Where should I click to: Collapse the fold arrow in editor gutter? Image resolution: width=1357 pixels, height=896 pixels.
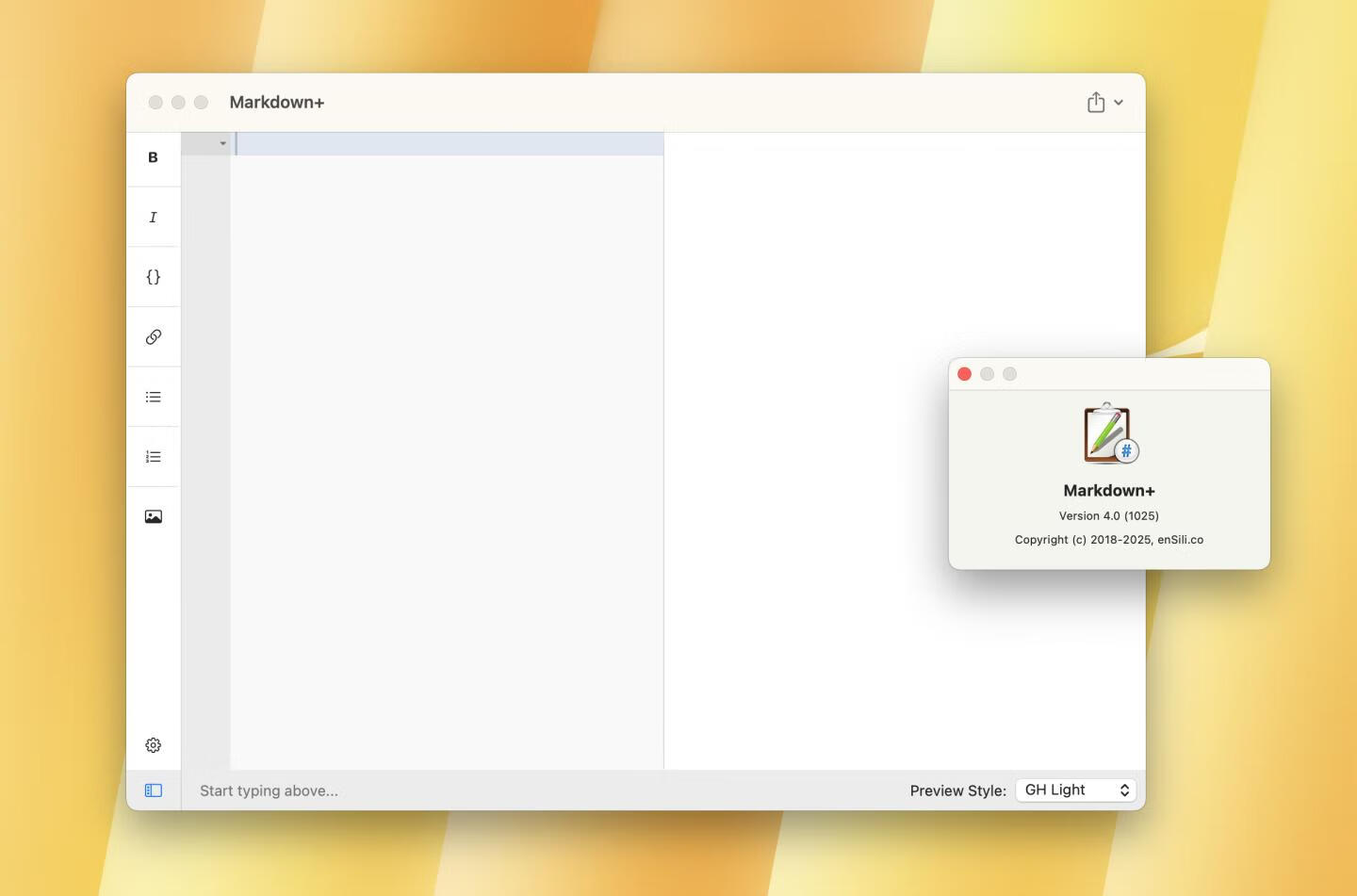222,143
